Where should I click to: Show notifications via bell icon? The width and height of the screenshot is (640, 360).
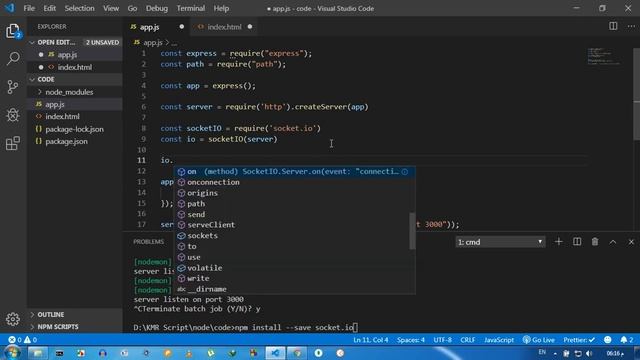tap(627, 340)
